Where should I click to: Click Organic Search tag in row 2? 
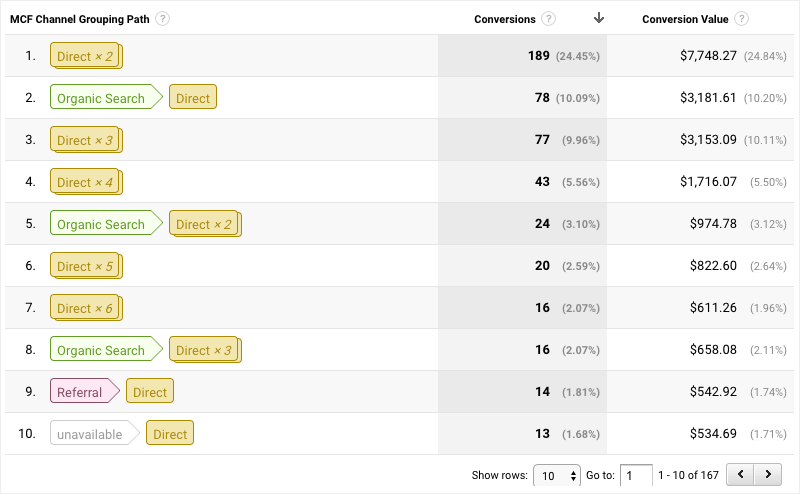coord(102,98)
